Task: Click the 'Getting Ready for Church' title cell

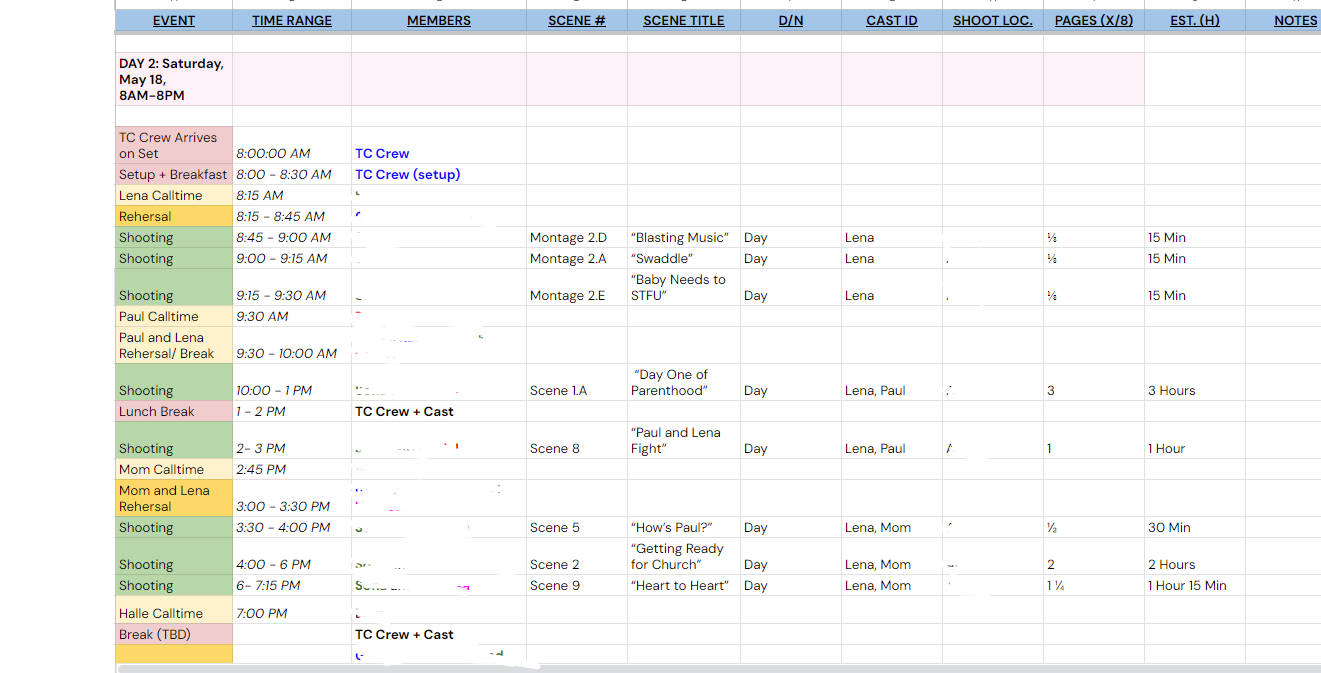Action: point(684,556)
